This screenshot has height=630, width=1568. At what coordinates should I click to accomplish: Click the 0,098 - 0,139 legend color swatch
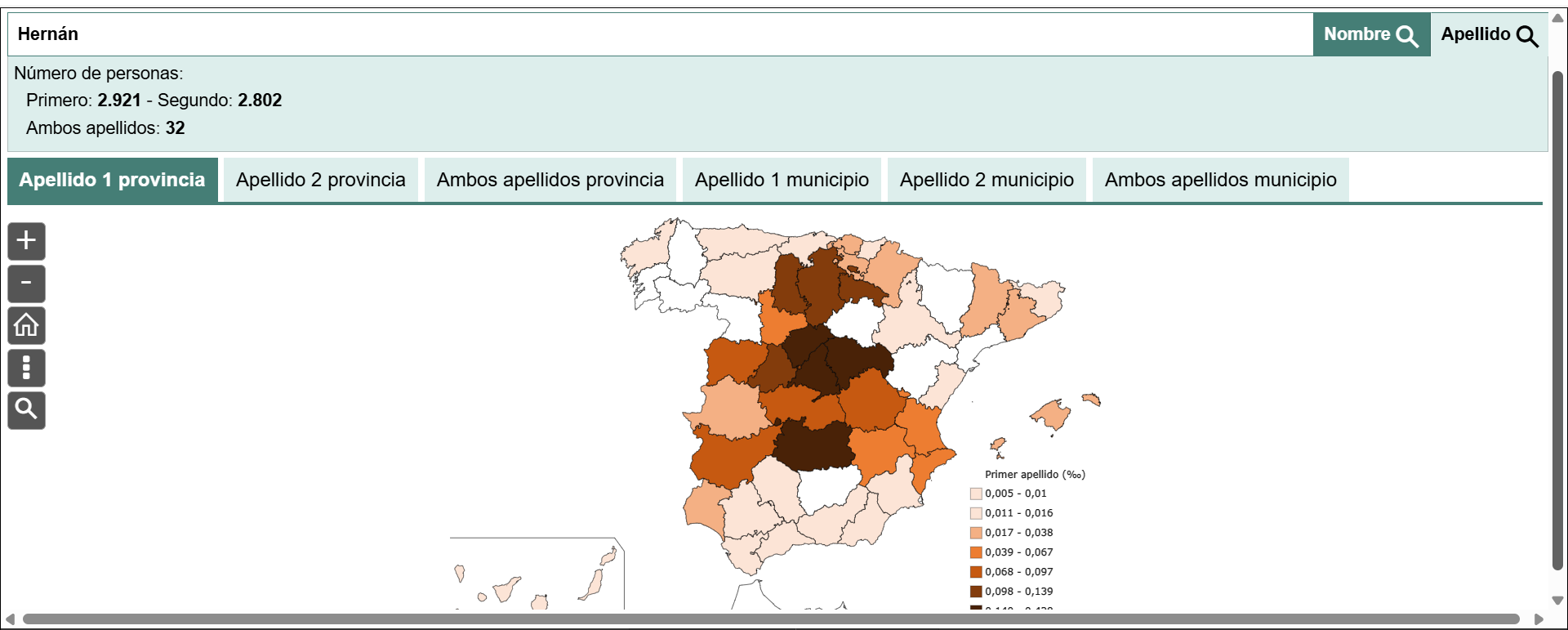point(976,592)
